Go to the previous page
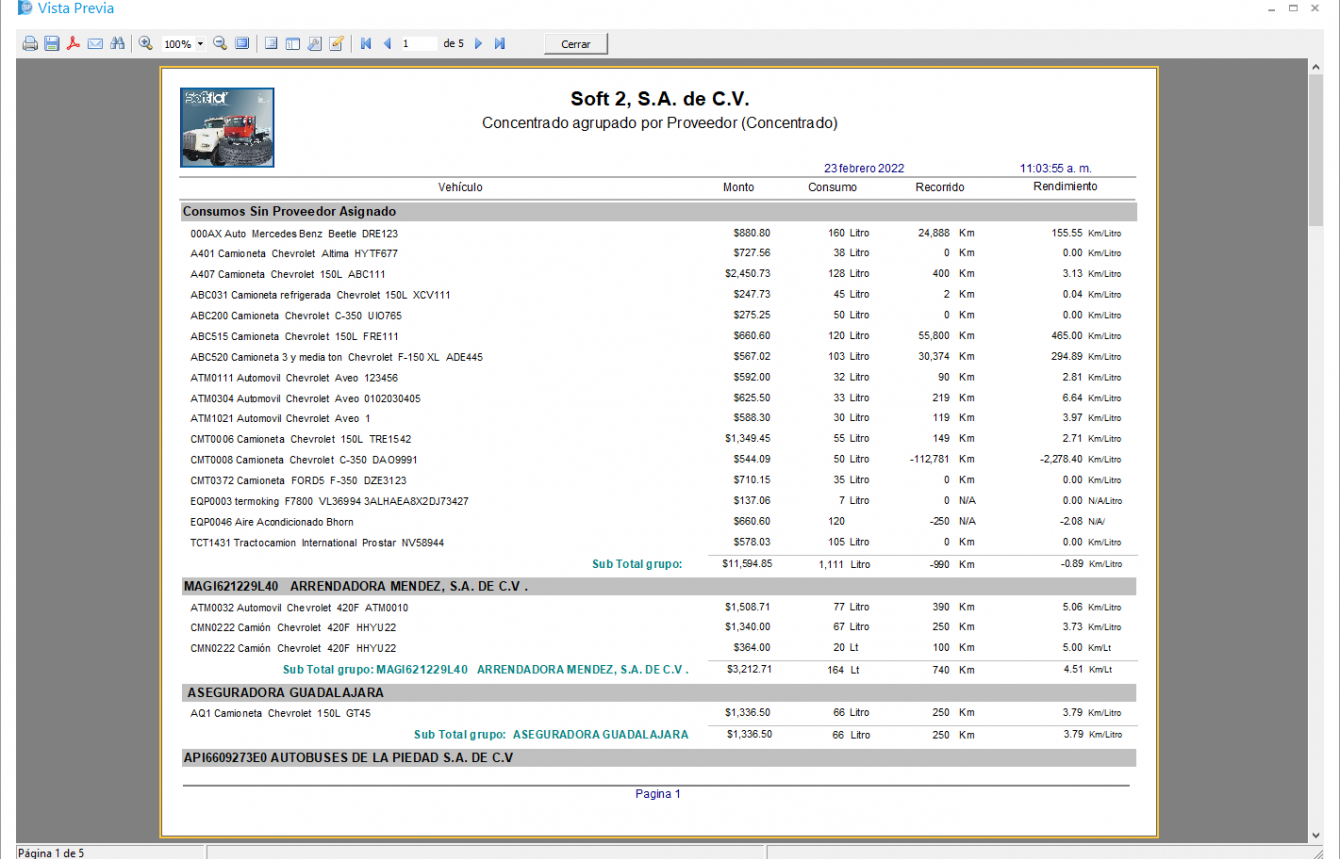Viewport: 1340px width, 859px height. [x=387, y=44]
